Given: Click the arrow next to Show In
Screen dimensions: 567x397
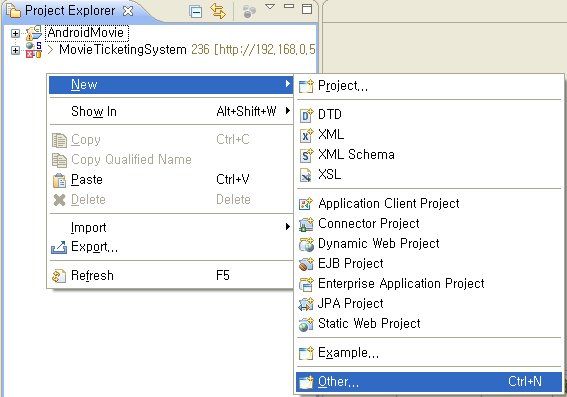Looking at the screenshot, I should 287,111.
